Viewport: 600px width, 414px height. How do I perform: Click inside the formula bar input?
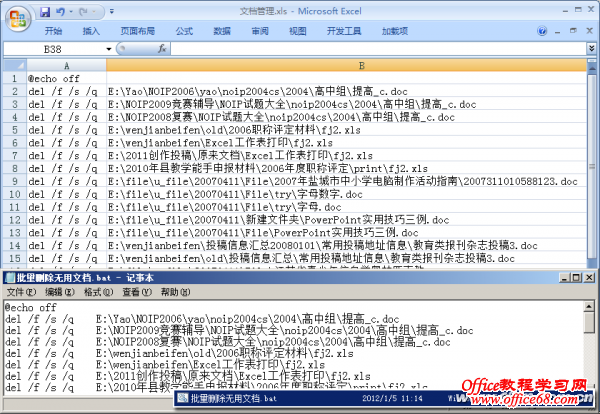[378, 49]
